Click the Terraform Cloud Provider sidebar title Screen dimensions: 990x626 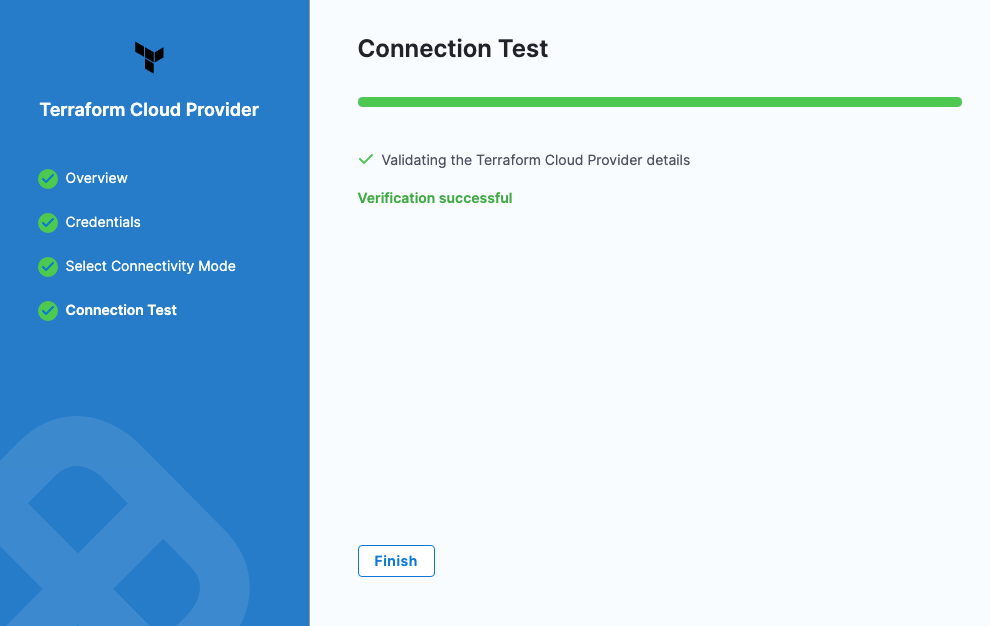click(x=149, y=110)
